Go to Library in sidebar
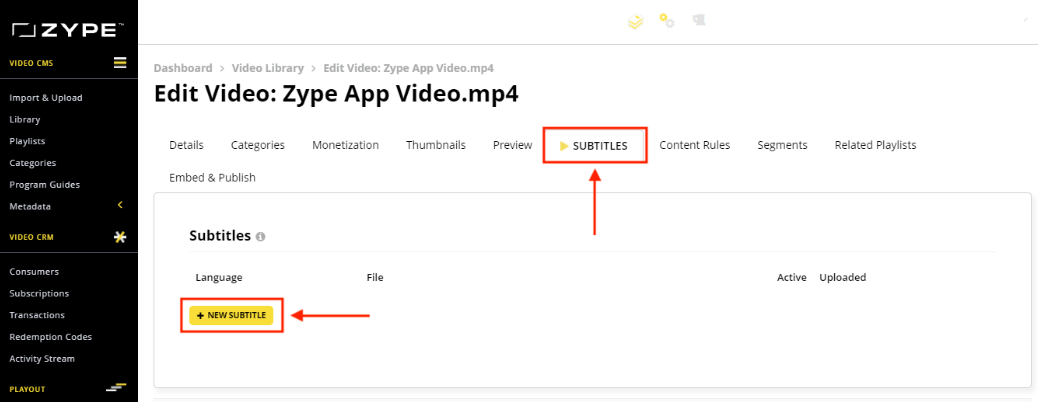Screen dimensions: 1038x402 click(24, 120)
